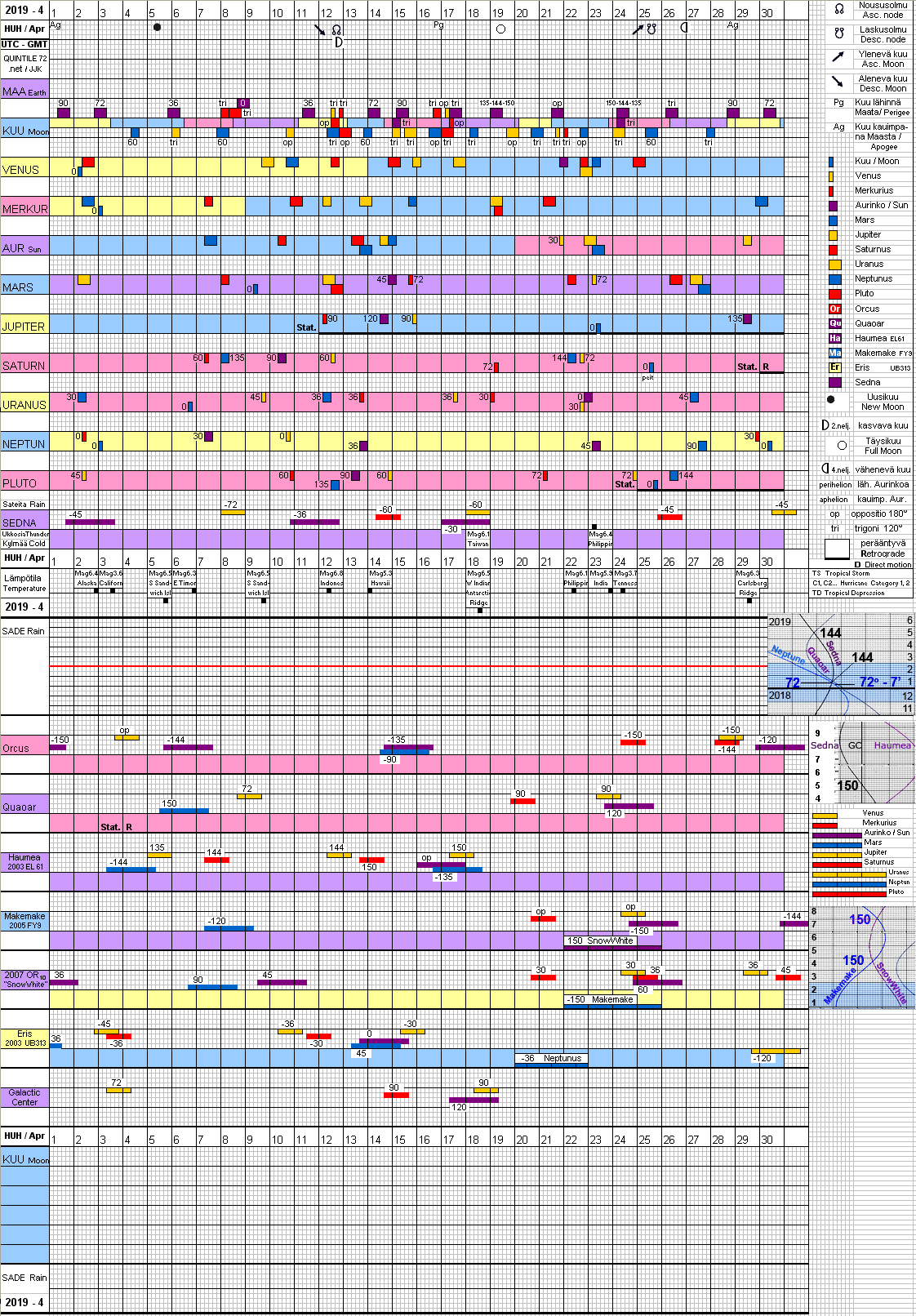Click the Ascending node symbol in the legend
The width and height of the screenshot is (916, 1316).
pyautogui.click(x=838, y=10)
